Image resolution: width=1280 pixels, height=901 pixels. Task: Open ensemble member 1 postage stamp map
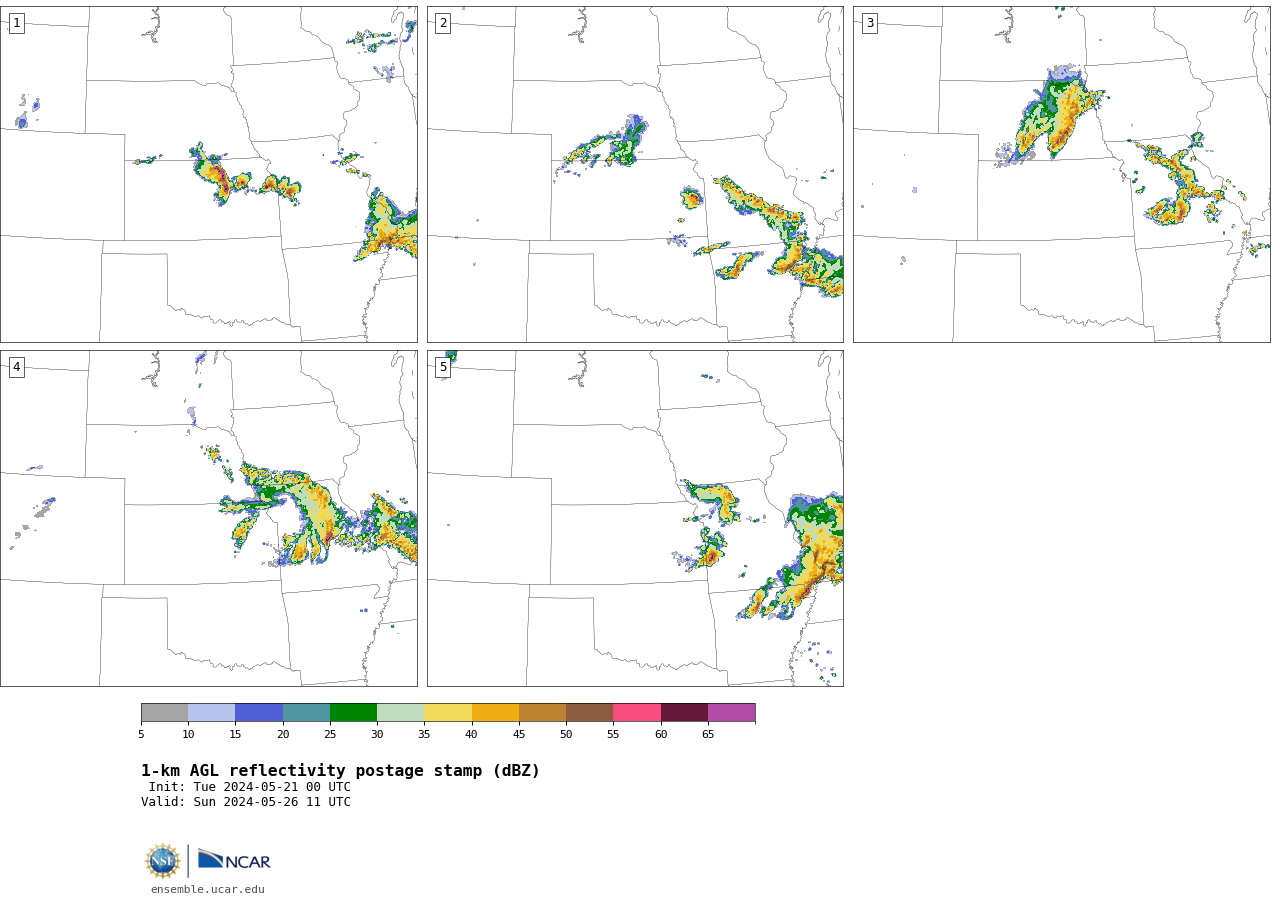(209, 174)
